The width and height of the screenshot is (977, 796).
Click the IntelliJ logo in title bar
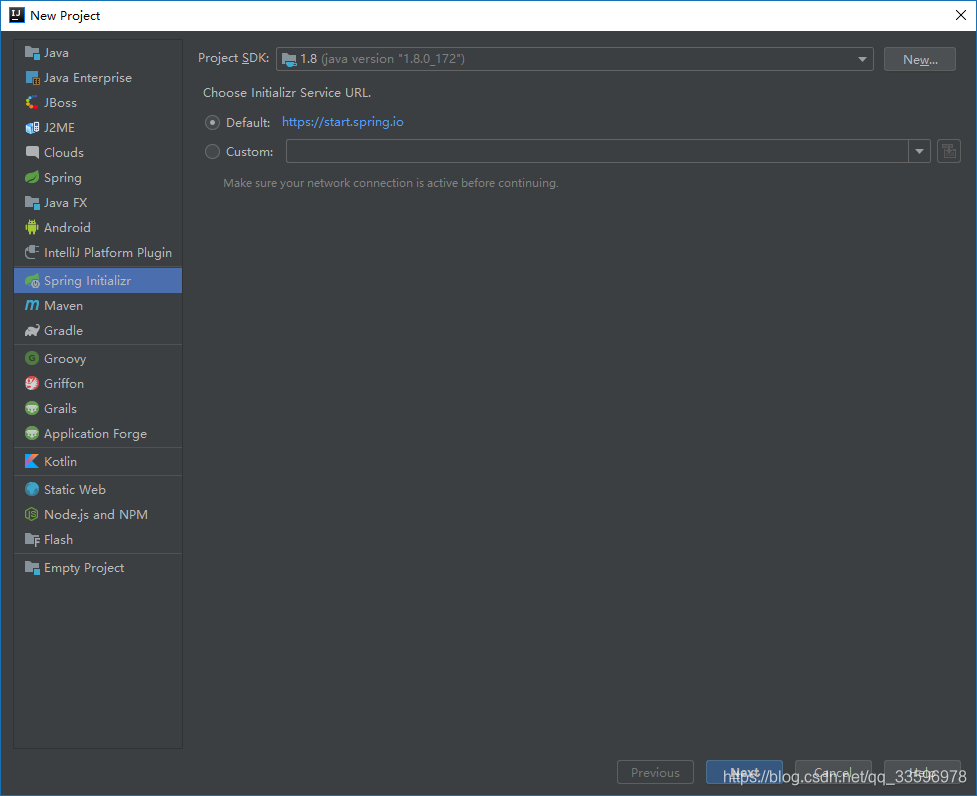coord(17,15)
